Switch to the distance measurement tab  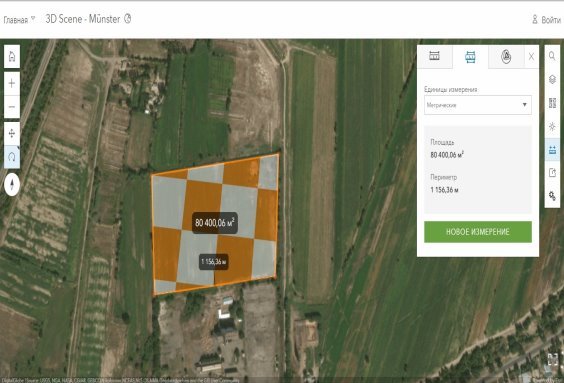(x=435, y=56)
